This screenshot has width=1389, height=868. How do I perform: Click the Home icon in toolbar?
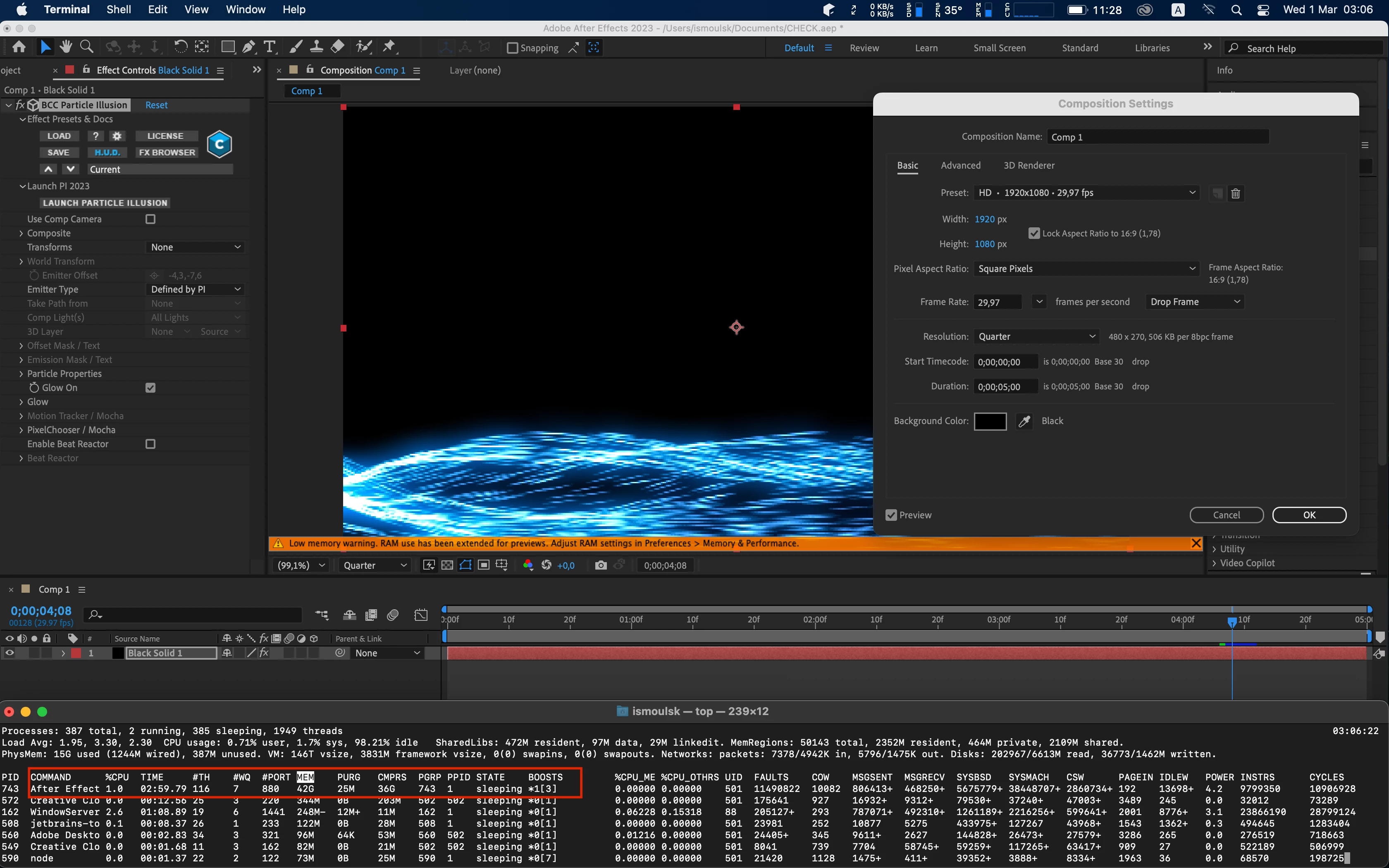(19, 46)
